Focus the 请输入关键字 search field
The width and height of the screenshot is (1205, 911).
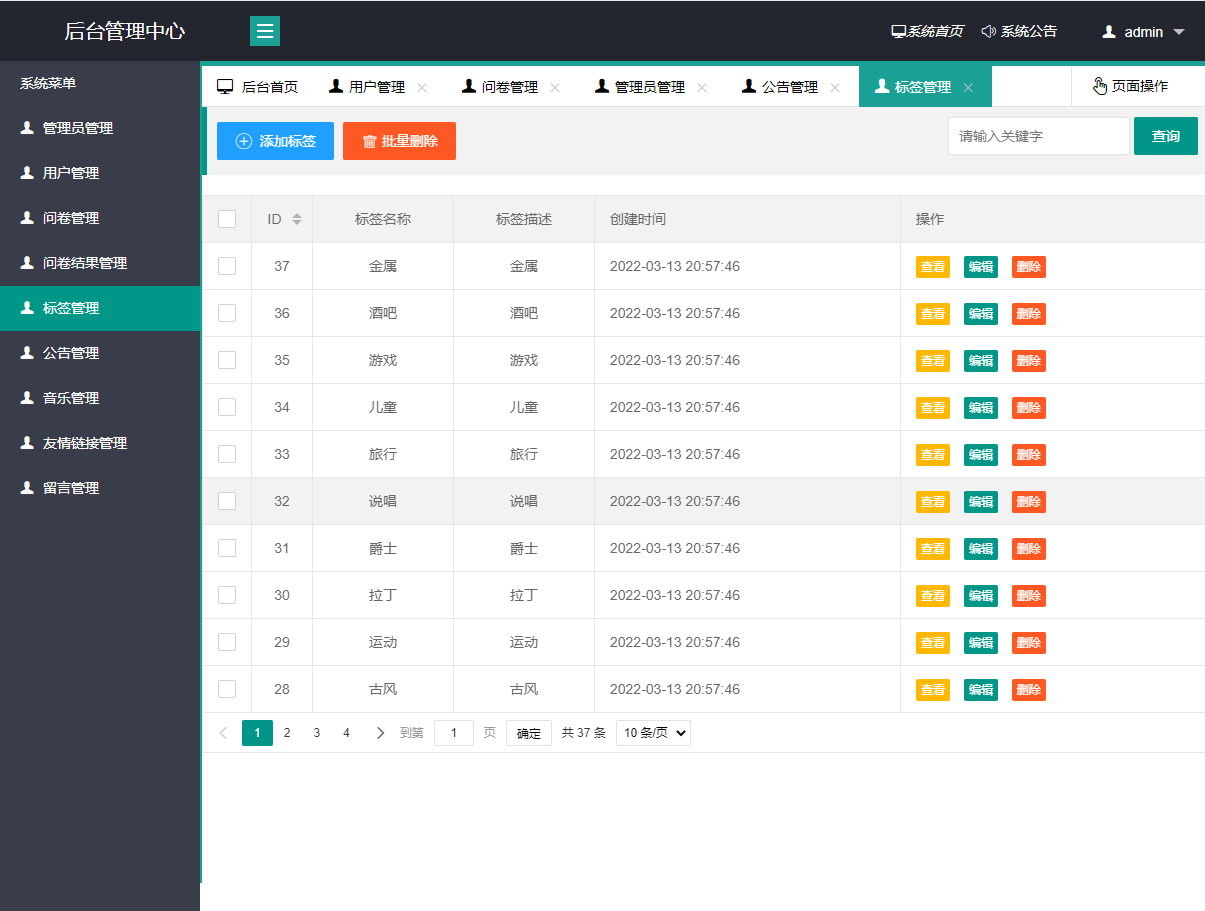(x=1039, y=136)
